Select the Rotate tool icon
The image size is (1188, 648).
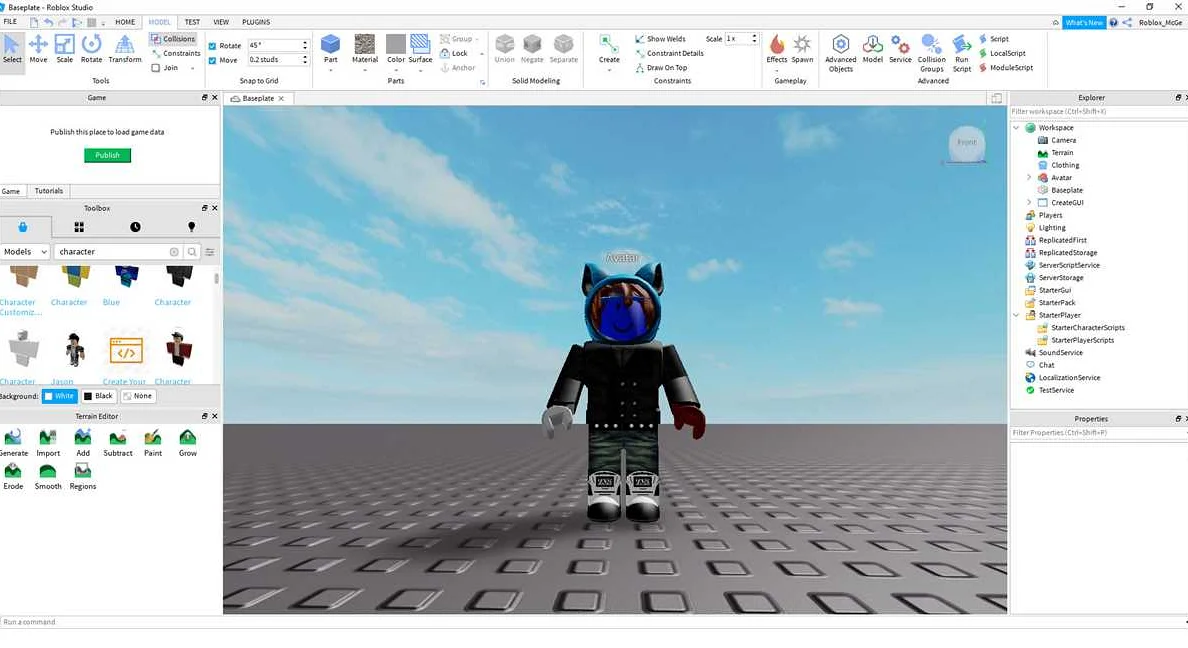(x=92, y=44)
